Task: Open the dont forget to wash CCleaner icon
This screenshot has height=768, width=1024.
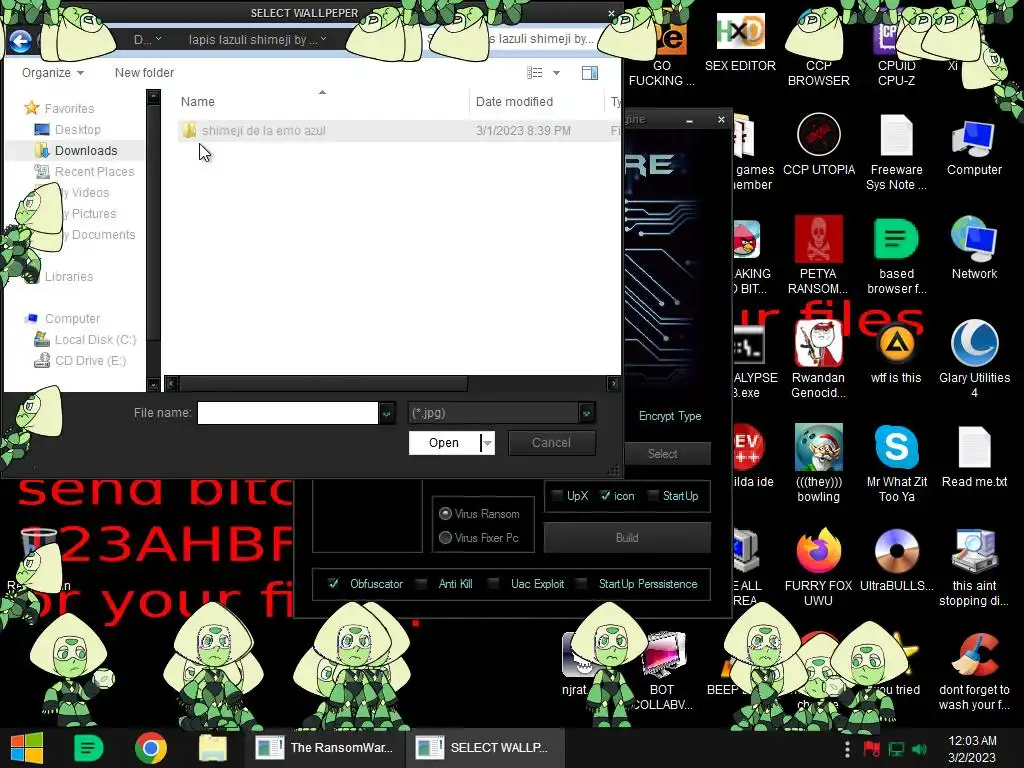Action: click(974, 671)
